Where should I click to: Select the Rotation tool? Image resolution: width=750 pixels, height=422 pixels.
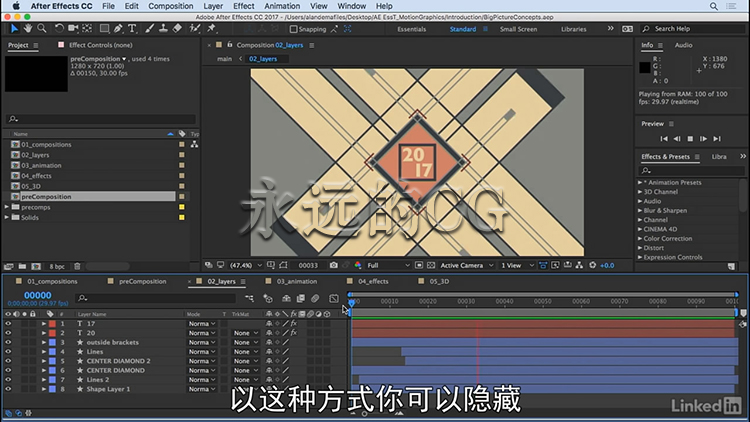59,29
